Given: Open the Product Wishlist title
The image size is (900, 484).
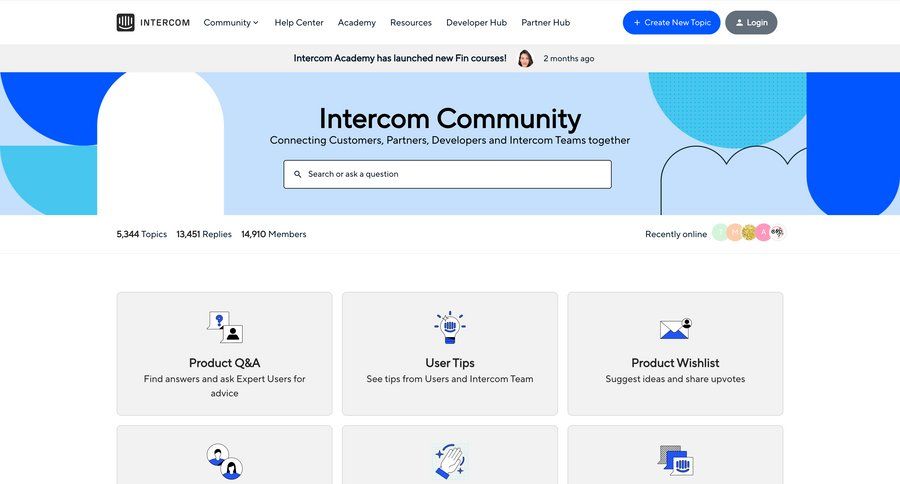Looking at the screenshot, I should click(675, 363).
